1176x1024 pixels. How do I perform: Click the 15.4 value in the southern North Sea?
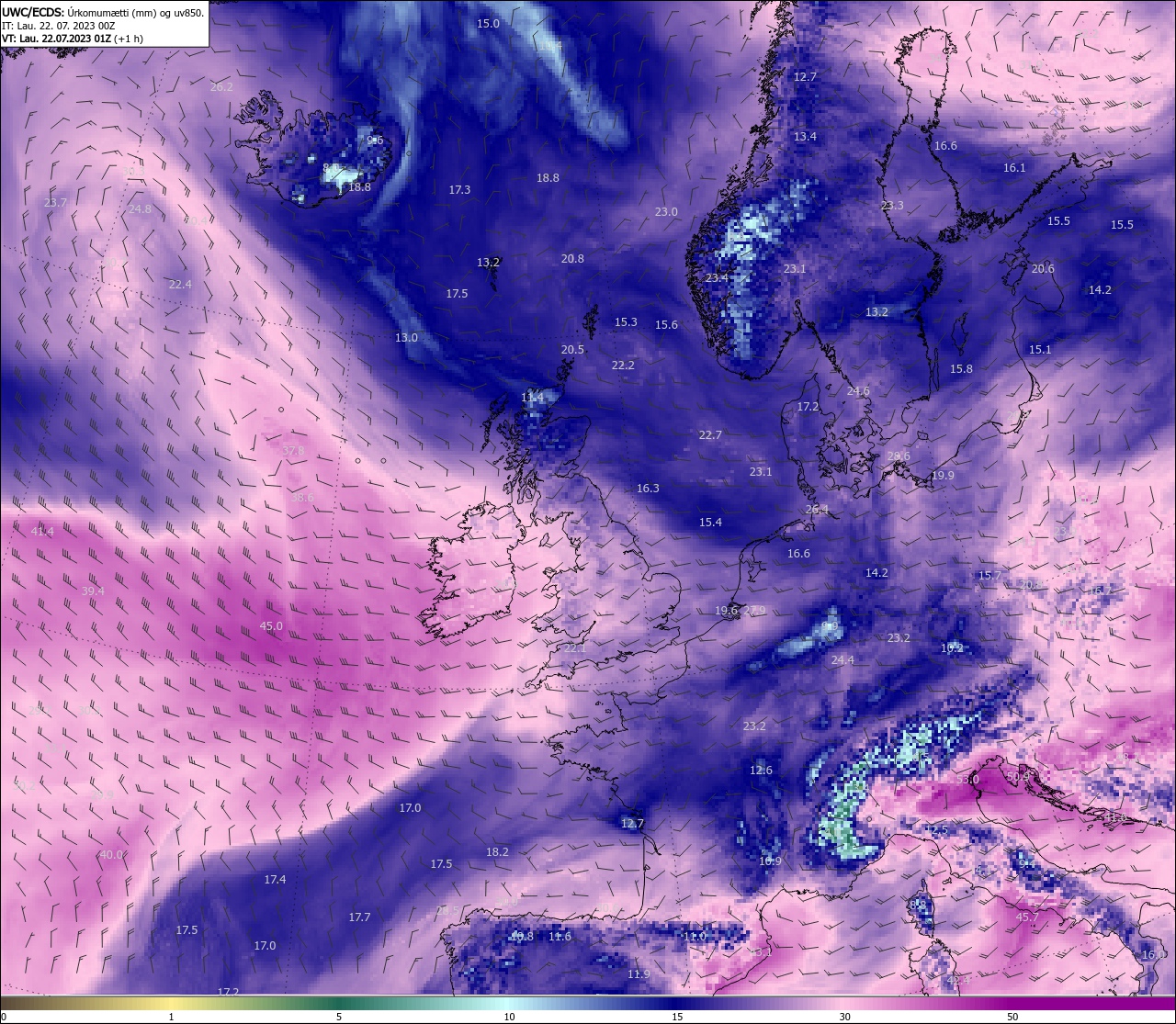pyautogui.click(x=710, y=523)
